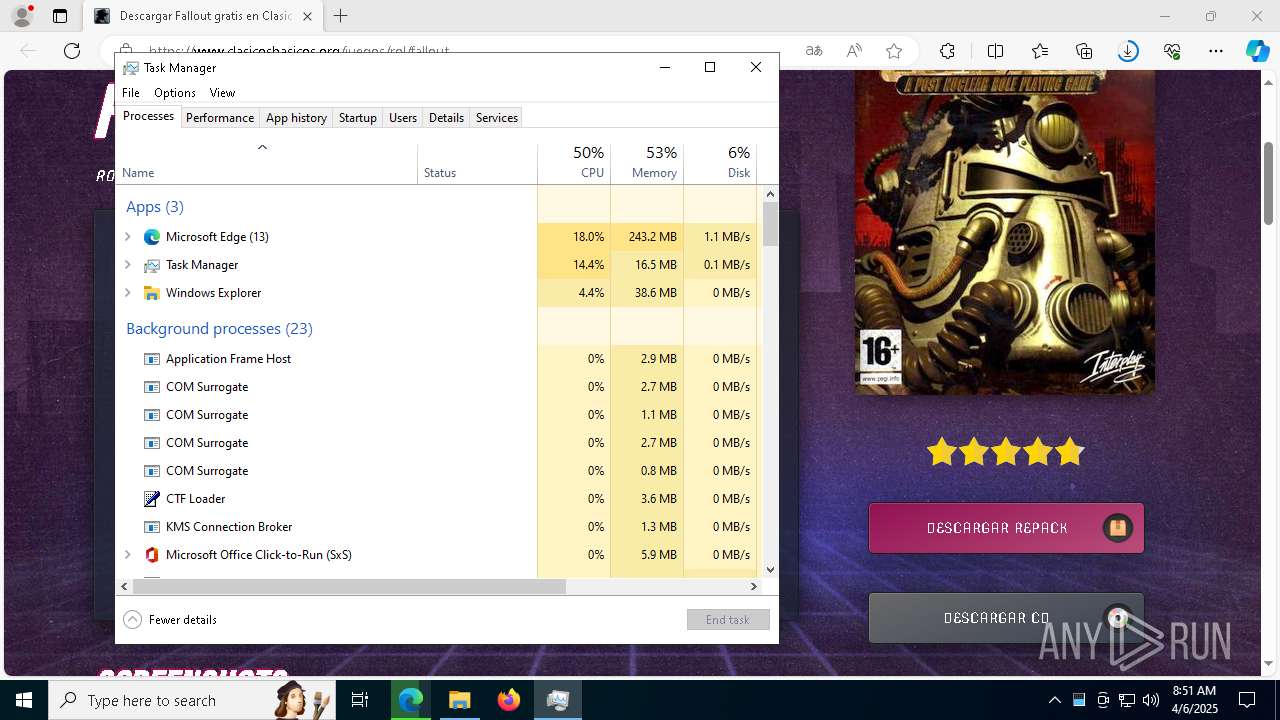Click Task Manager horizontal scrollbar thumb
The width and height of the screenshot is (1280, 720).
tap(349, 586)
